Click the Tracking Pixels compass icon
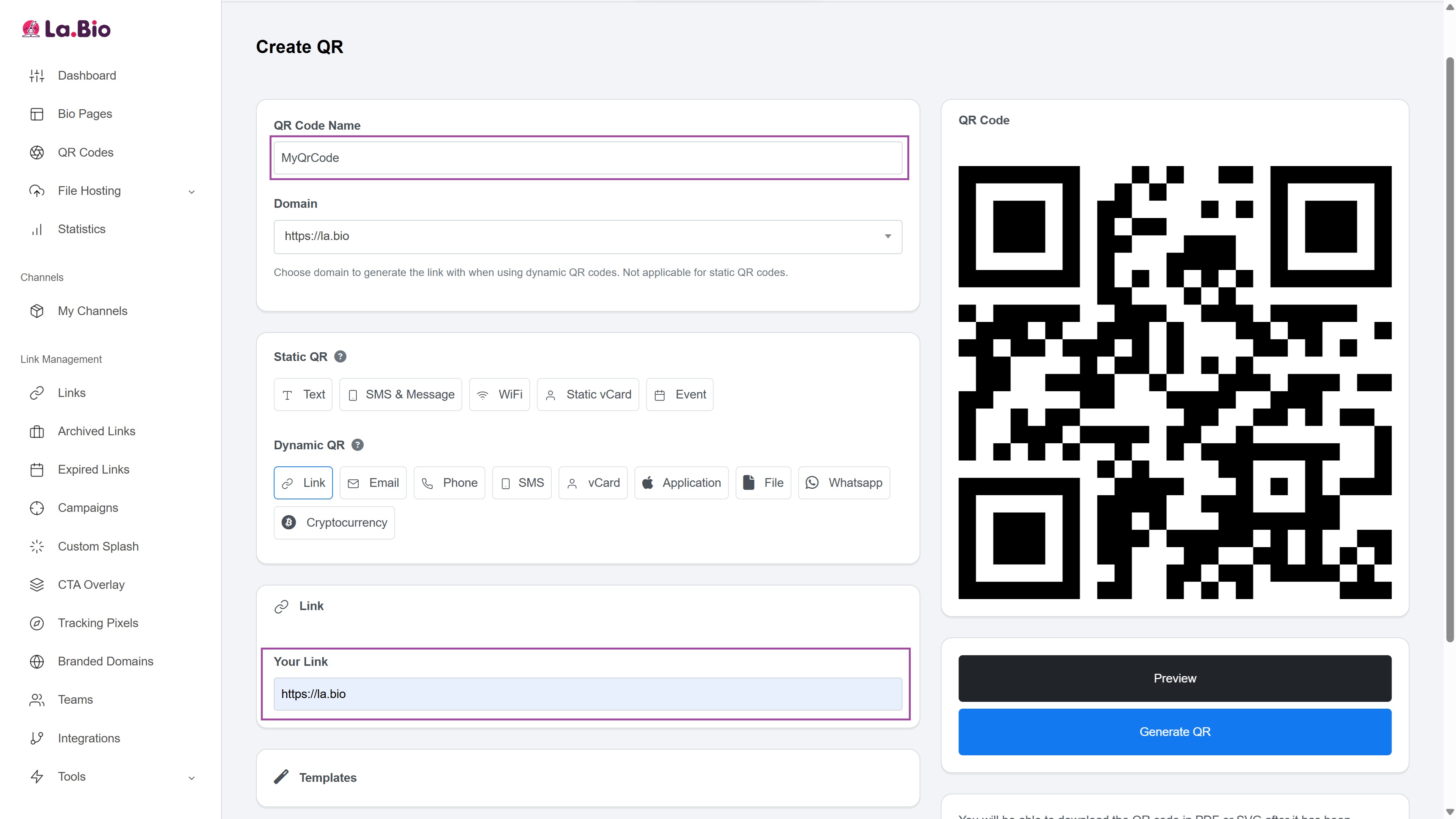1456x819 pixels. coord(37,623)
